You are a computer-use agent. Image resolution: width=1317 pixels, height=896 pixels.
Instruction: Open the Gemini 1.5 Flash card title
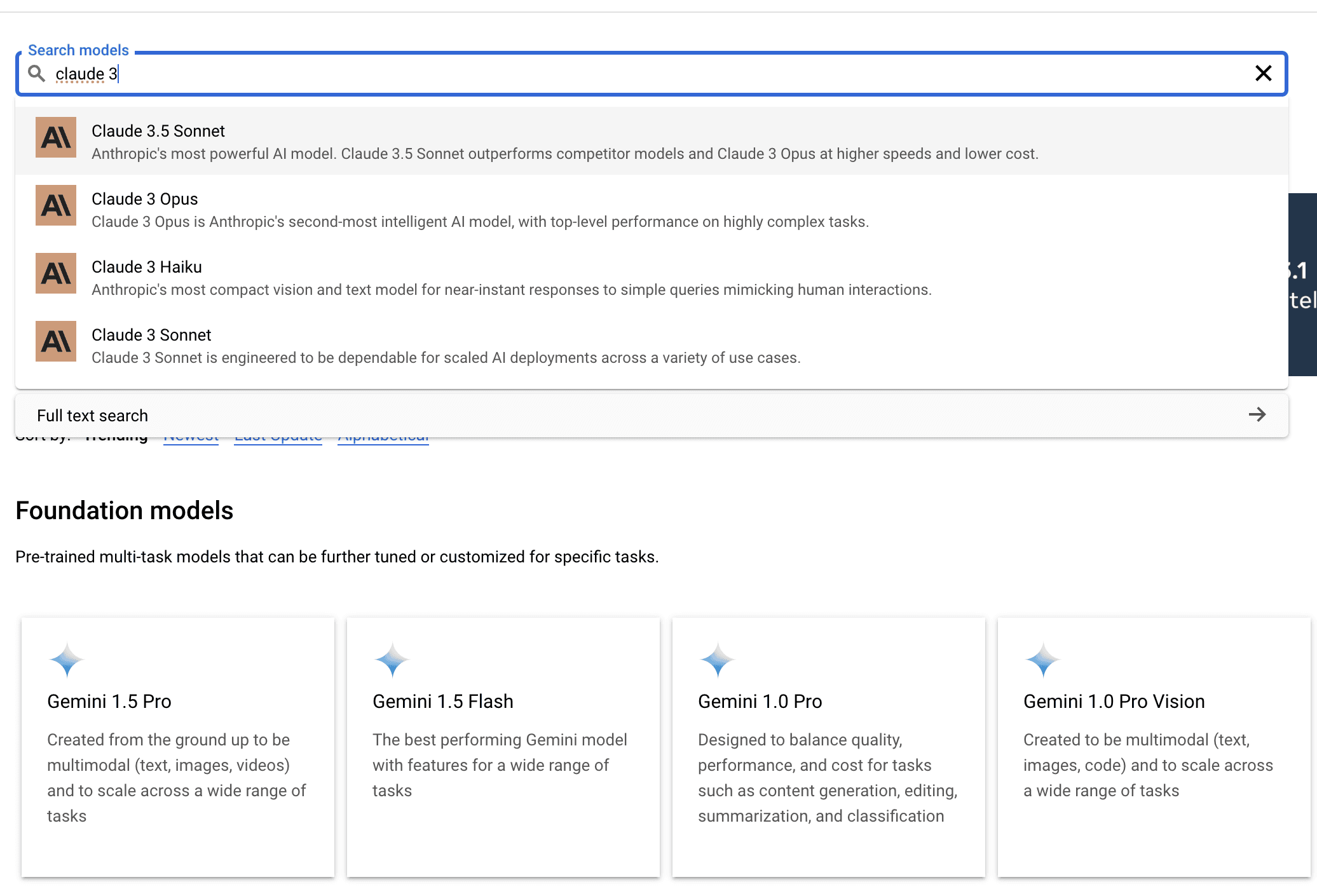pos(443,701)
